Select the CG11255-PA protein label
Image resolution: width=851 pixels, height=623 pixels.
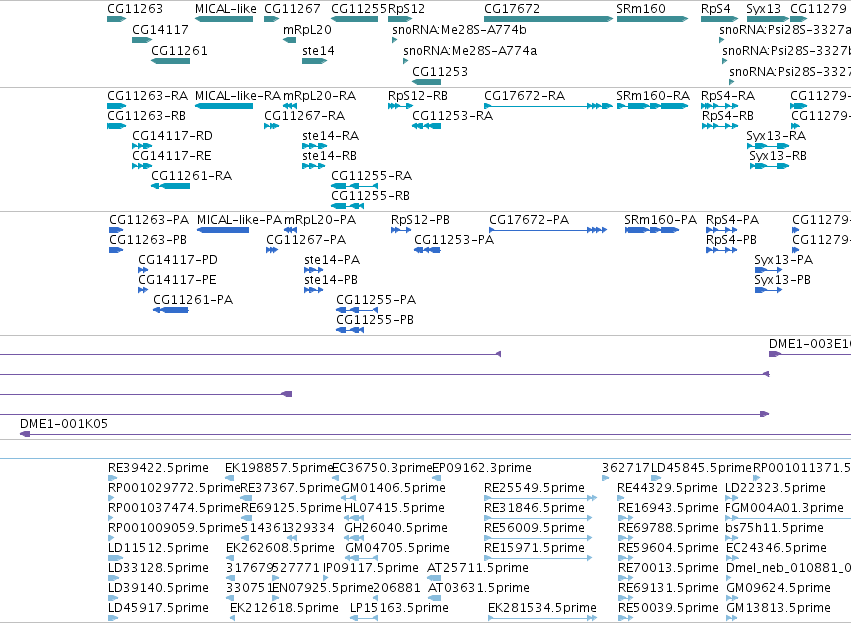click(376, 300)
